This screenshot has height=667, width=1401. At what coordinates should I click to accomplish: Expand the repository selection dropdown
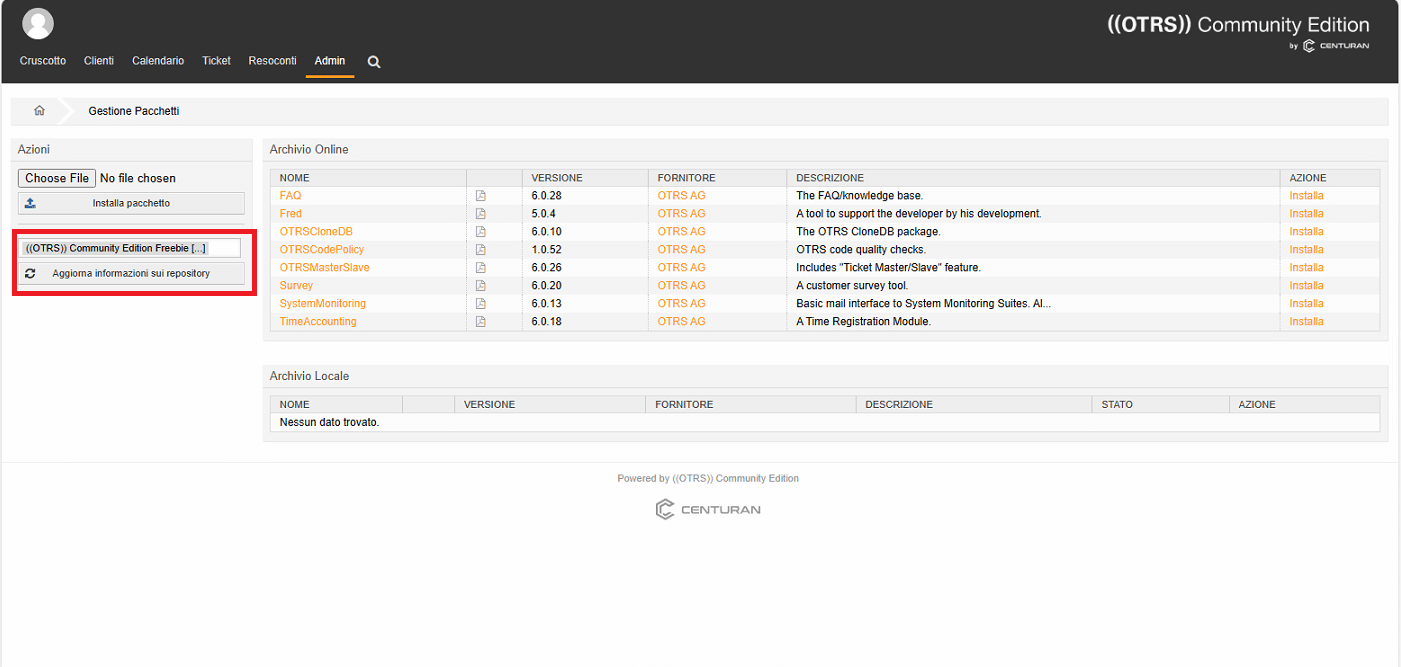tap(131, 248)
